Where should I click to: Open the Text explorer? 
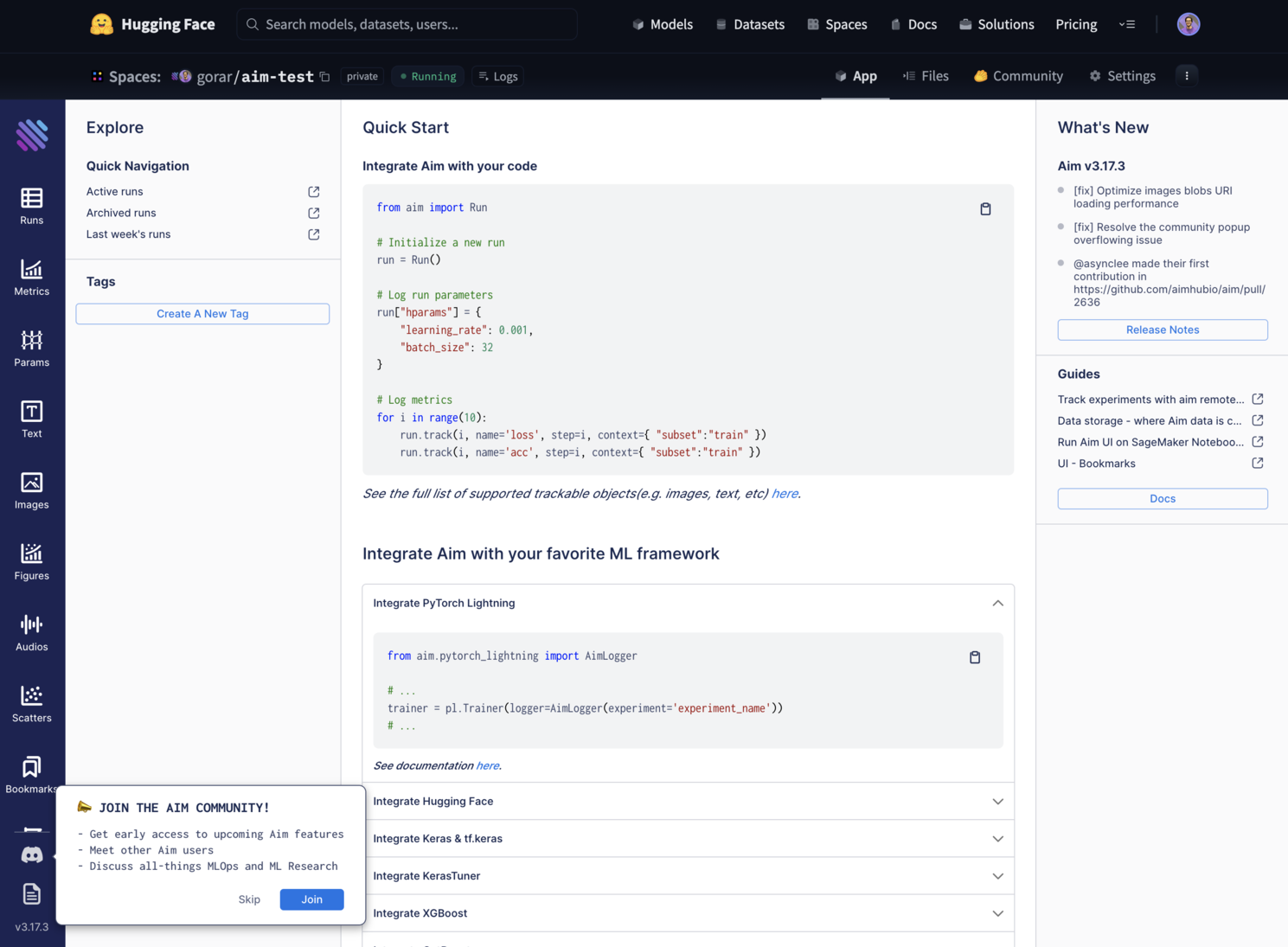(x=32, y=419)
